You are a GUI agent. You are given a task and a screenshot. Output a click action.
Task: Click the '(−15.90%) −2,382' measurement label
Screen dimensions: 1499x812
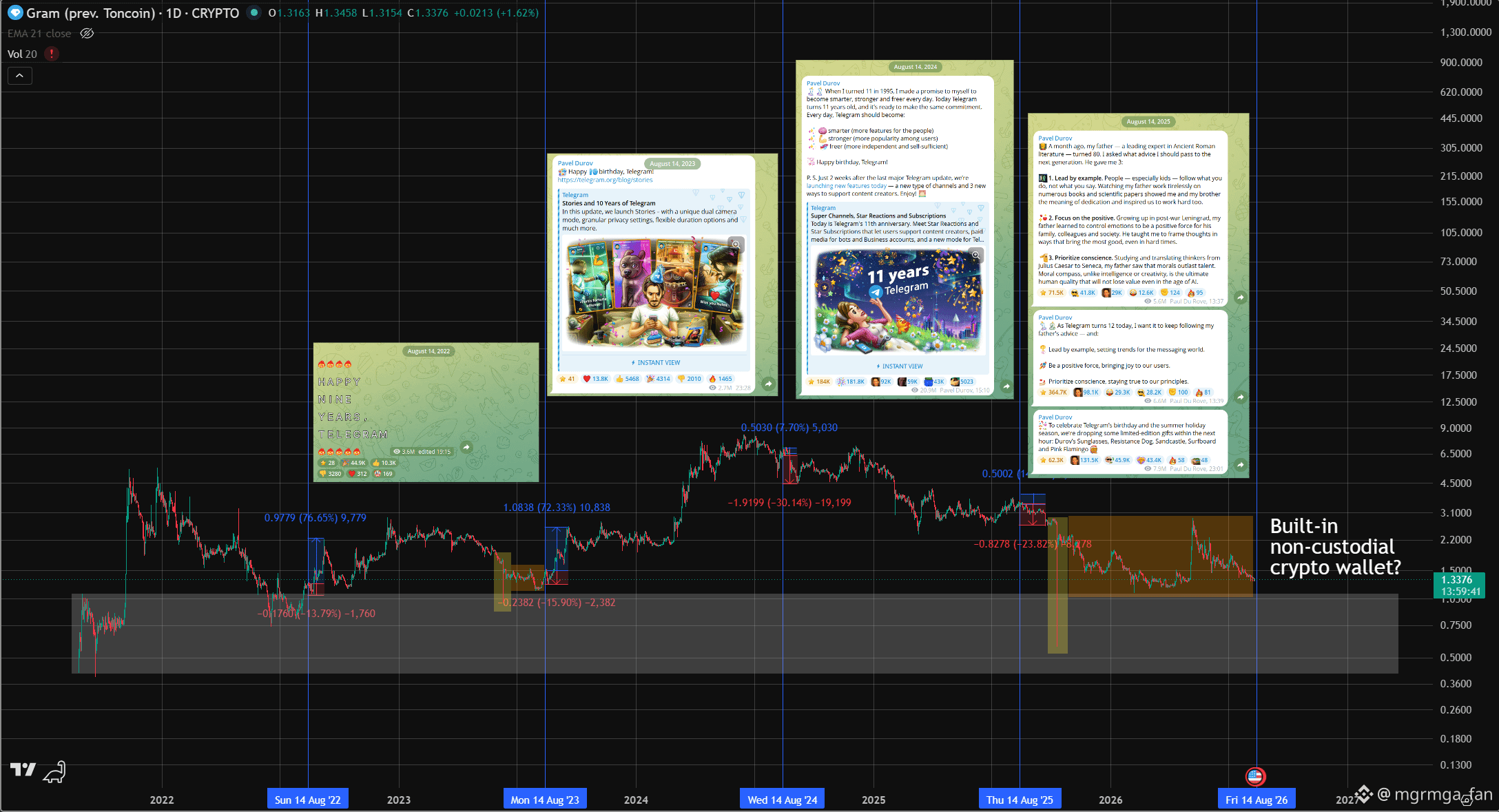tap(577, 603)
